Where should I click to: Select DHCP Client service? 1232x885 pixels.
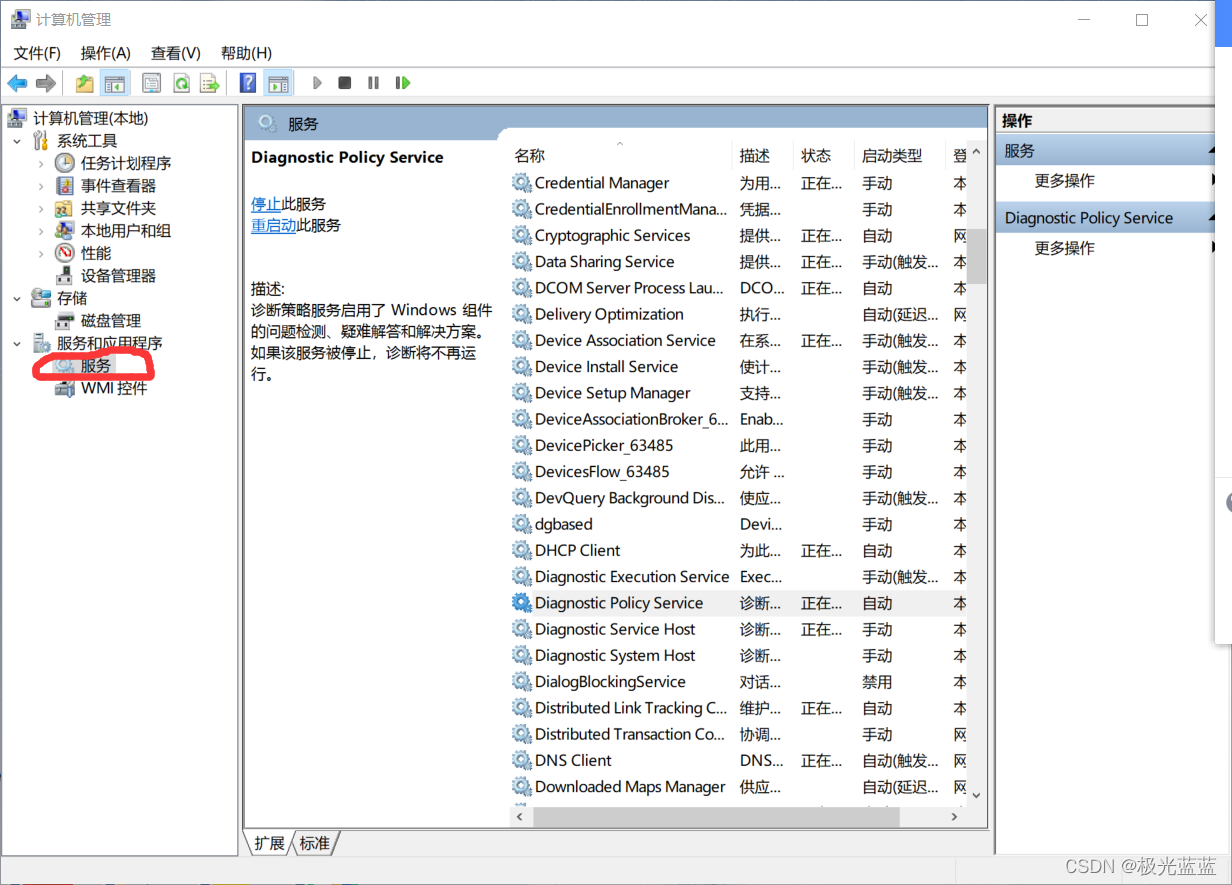tap(738, 551)
